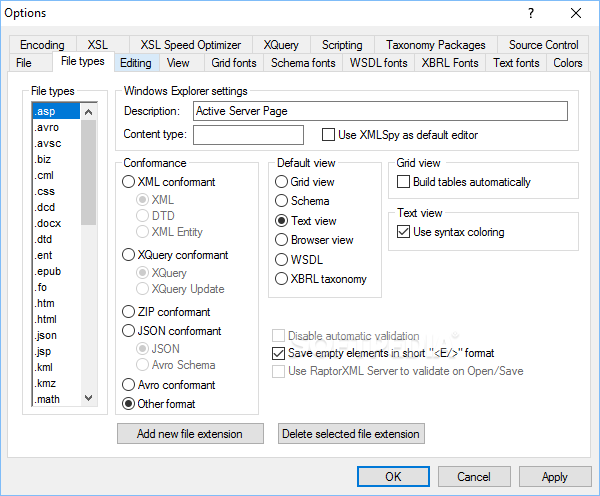Select .math in file types list
This screenshot has height=496, width=600.
point(56,399)
